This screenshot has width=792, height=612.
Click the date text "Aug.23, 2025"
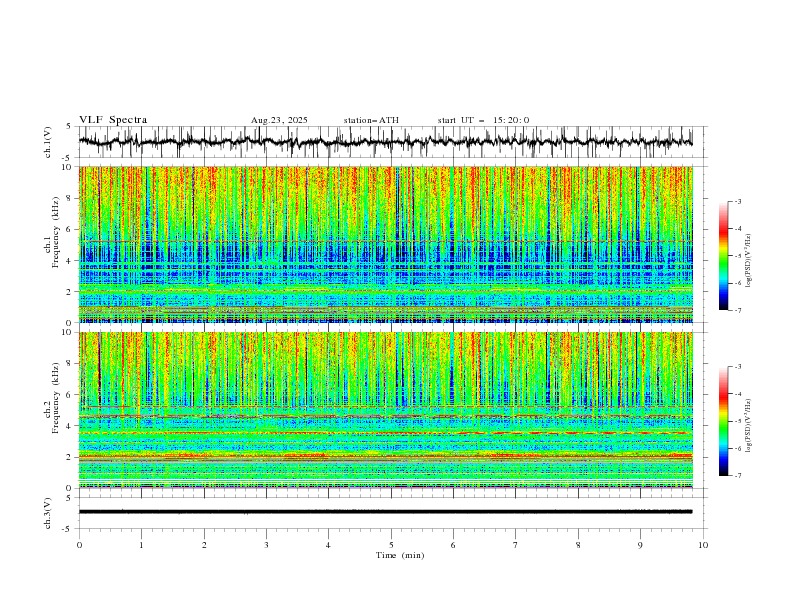tap(279, 120)
